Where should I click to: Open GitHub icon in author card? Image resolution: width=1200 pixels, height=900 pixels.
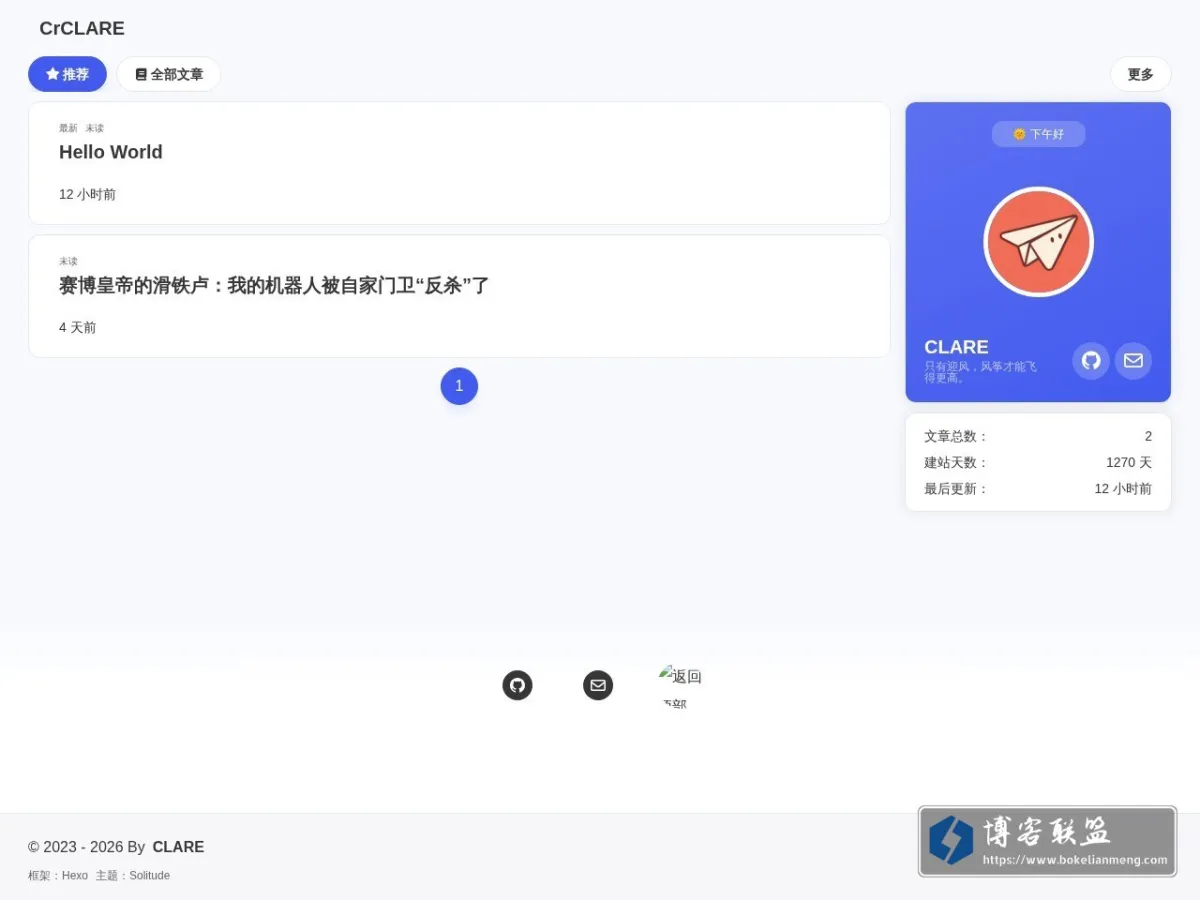click(x=1091, y=361)
